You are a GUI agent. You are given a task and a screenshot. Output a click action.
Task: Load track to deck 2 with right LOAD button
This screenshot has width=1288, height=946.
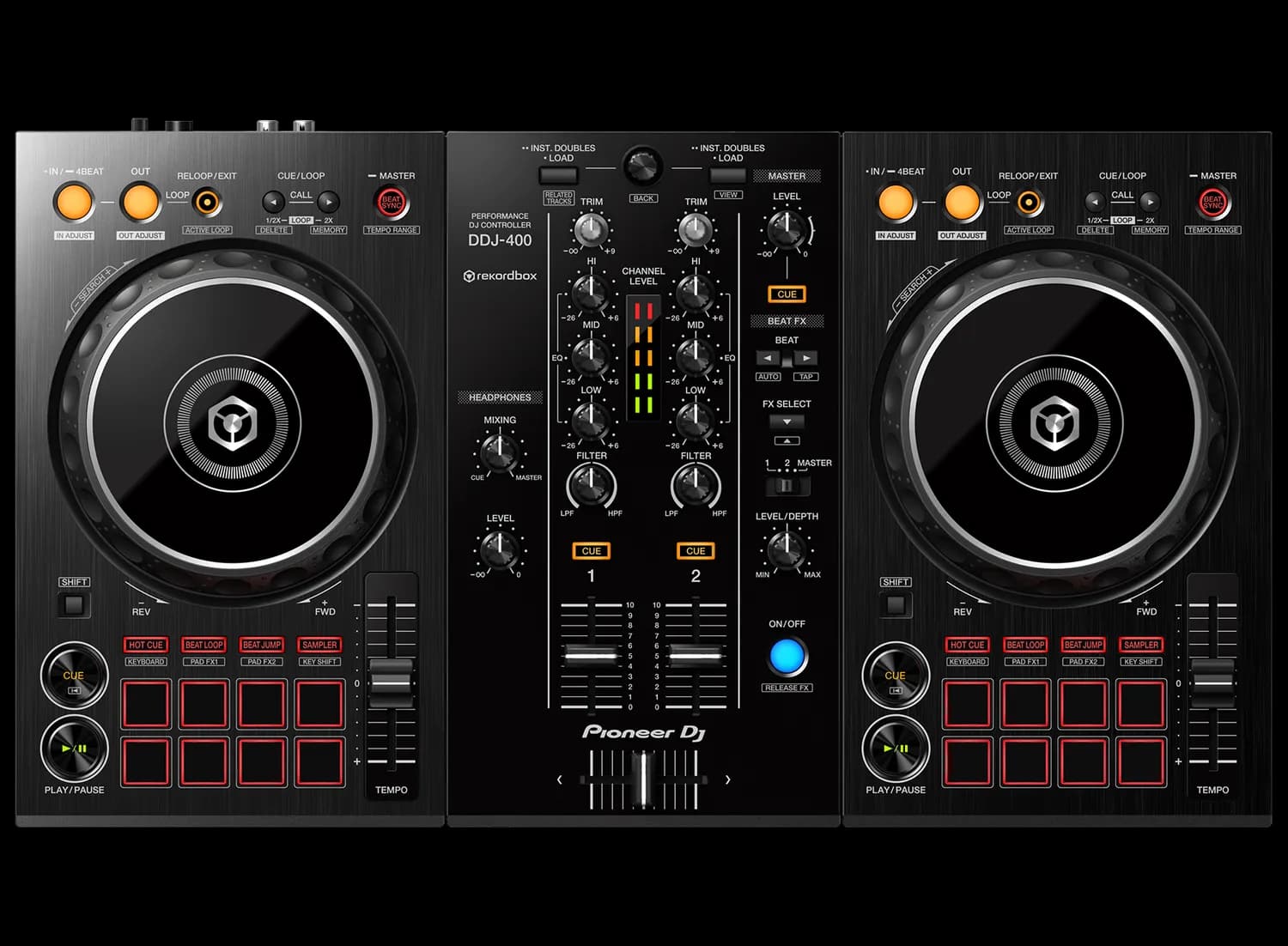(728, 176)
